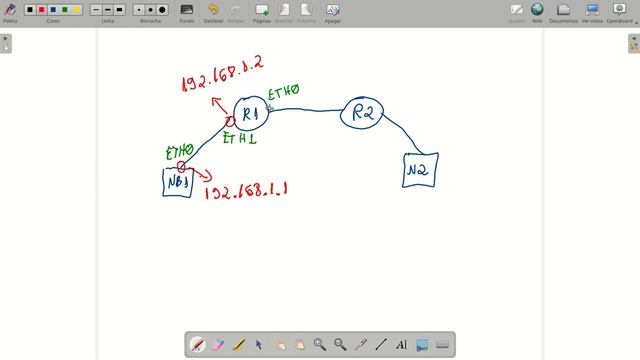Choose the large eraser size
Image resolution: width=640 pixels, height=360 pixels.
pos(162,9)
